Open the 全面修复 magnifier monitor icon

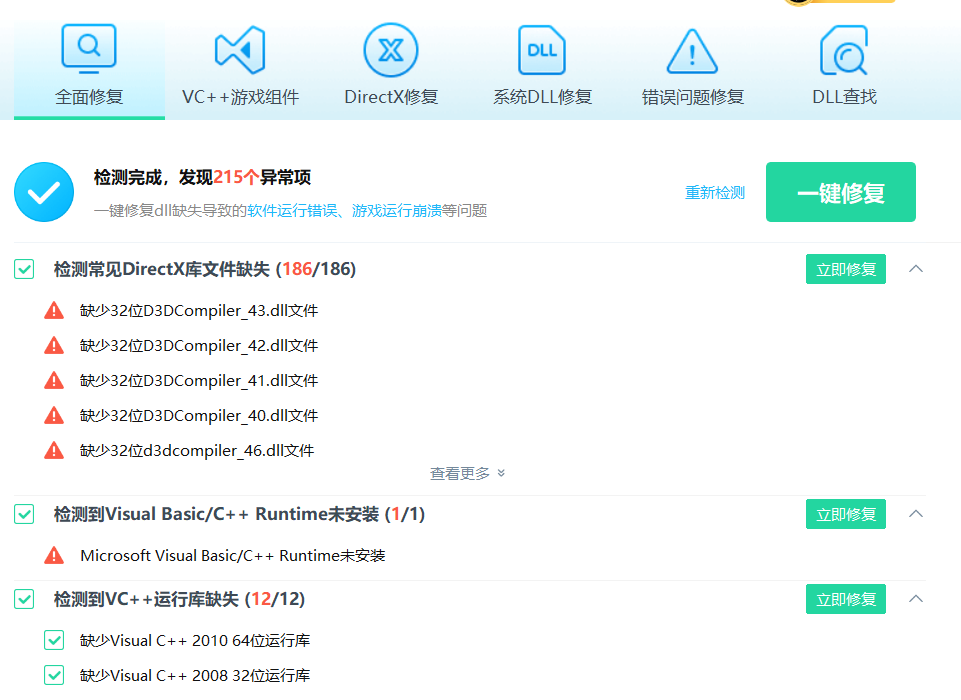[x=89, y=49]
